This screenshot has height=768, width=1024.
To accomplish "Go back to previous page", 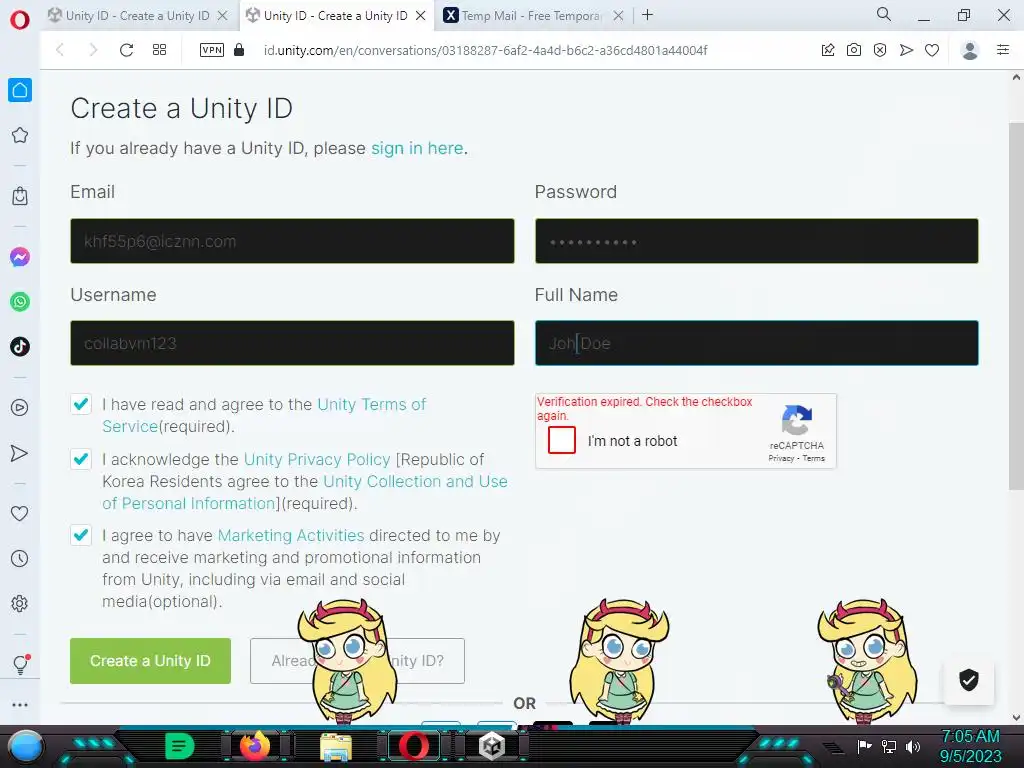I will point(60,50).
